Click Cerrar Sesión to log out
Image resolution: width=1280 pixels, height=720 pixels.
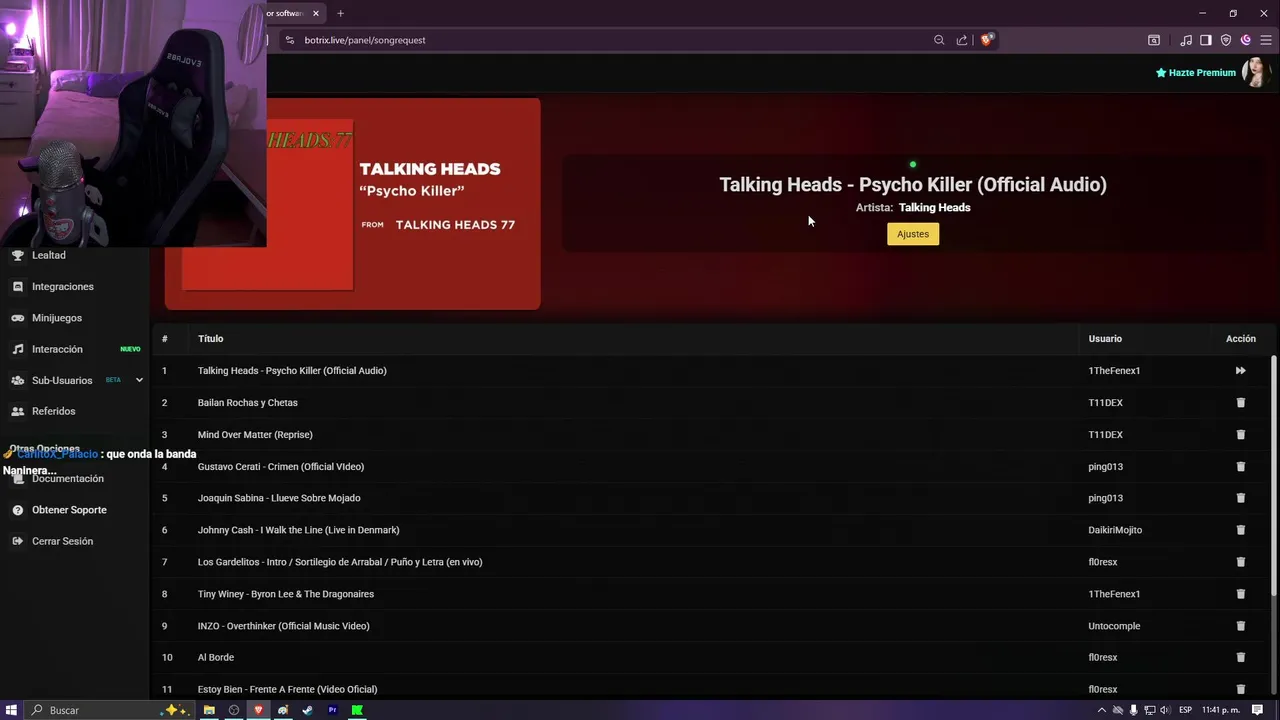click(62, 541)
